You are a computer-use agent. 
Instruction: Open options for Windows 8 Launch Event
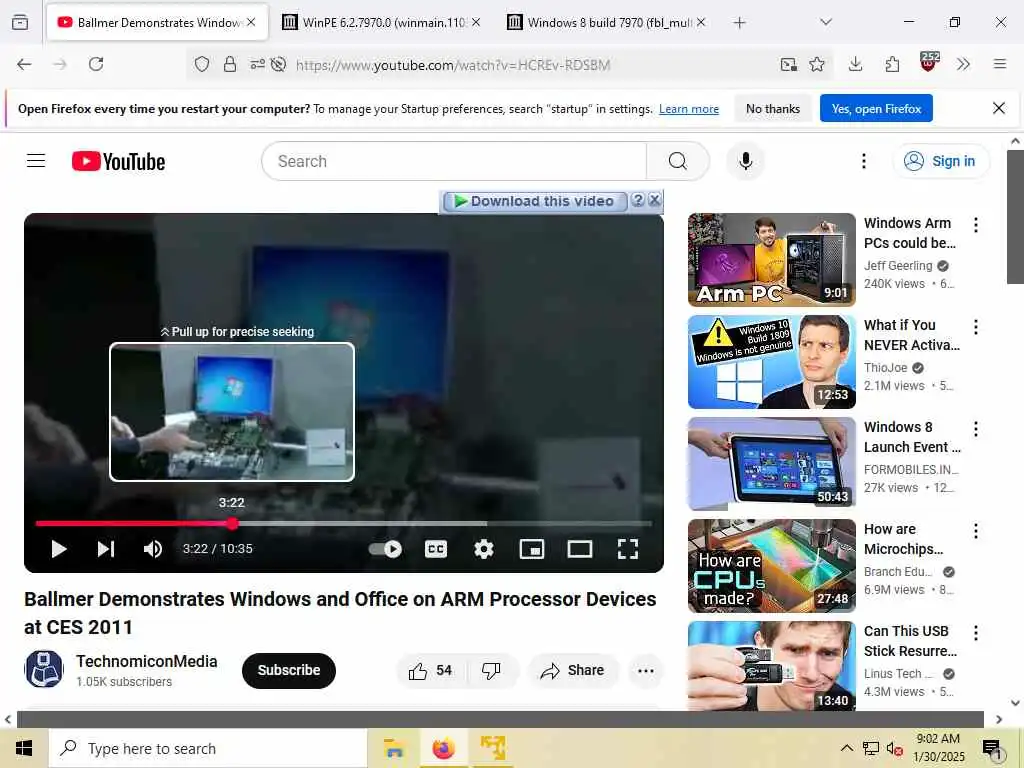tap(976, 429)
